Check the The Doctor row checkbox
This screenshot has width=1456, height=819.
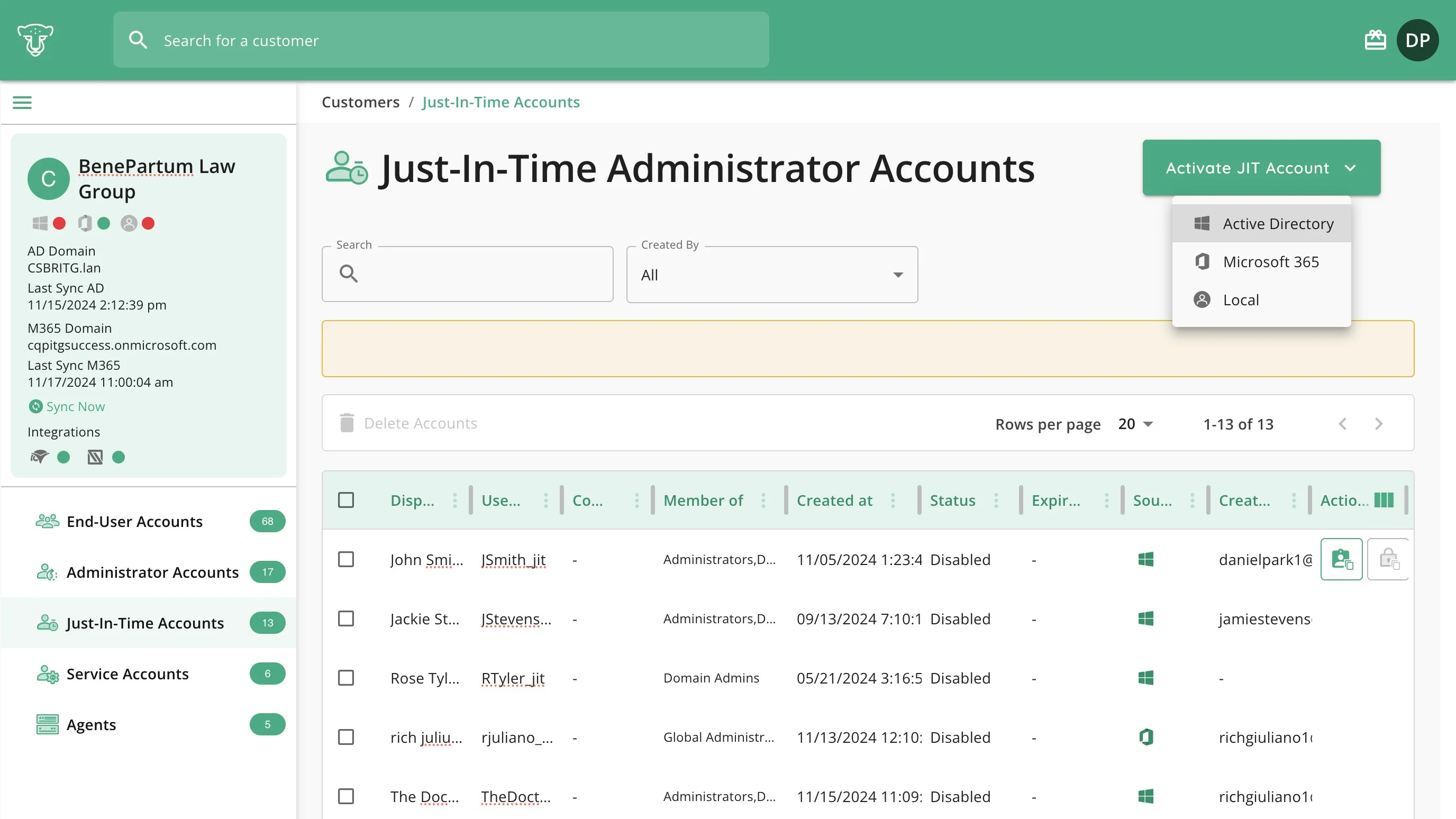[x=345, y=796]
